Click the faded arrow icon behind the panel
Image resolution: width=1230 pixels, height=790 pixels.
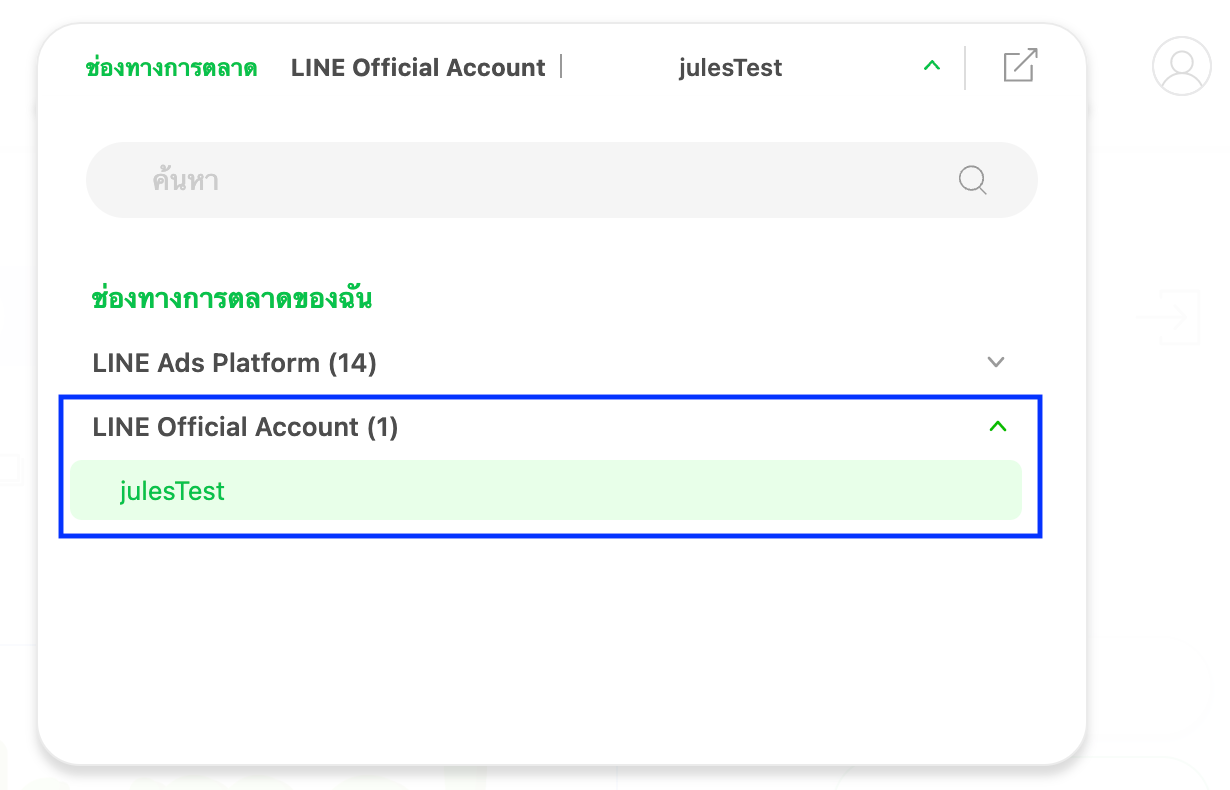[x=1167, y=318]
